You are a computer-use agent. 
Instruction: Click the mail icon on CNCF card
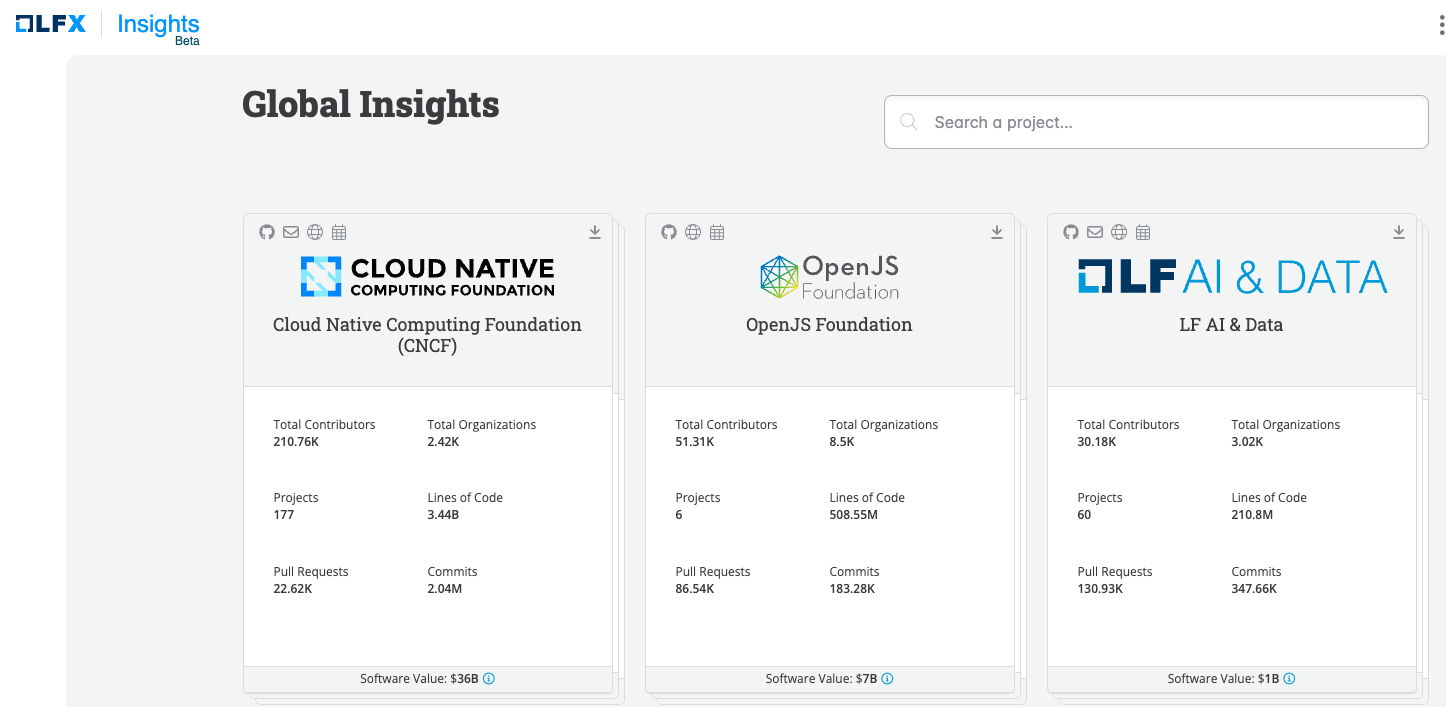pos(291,232)
